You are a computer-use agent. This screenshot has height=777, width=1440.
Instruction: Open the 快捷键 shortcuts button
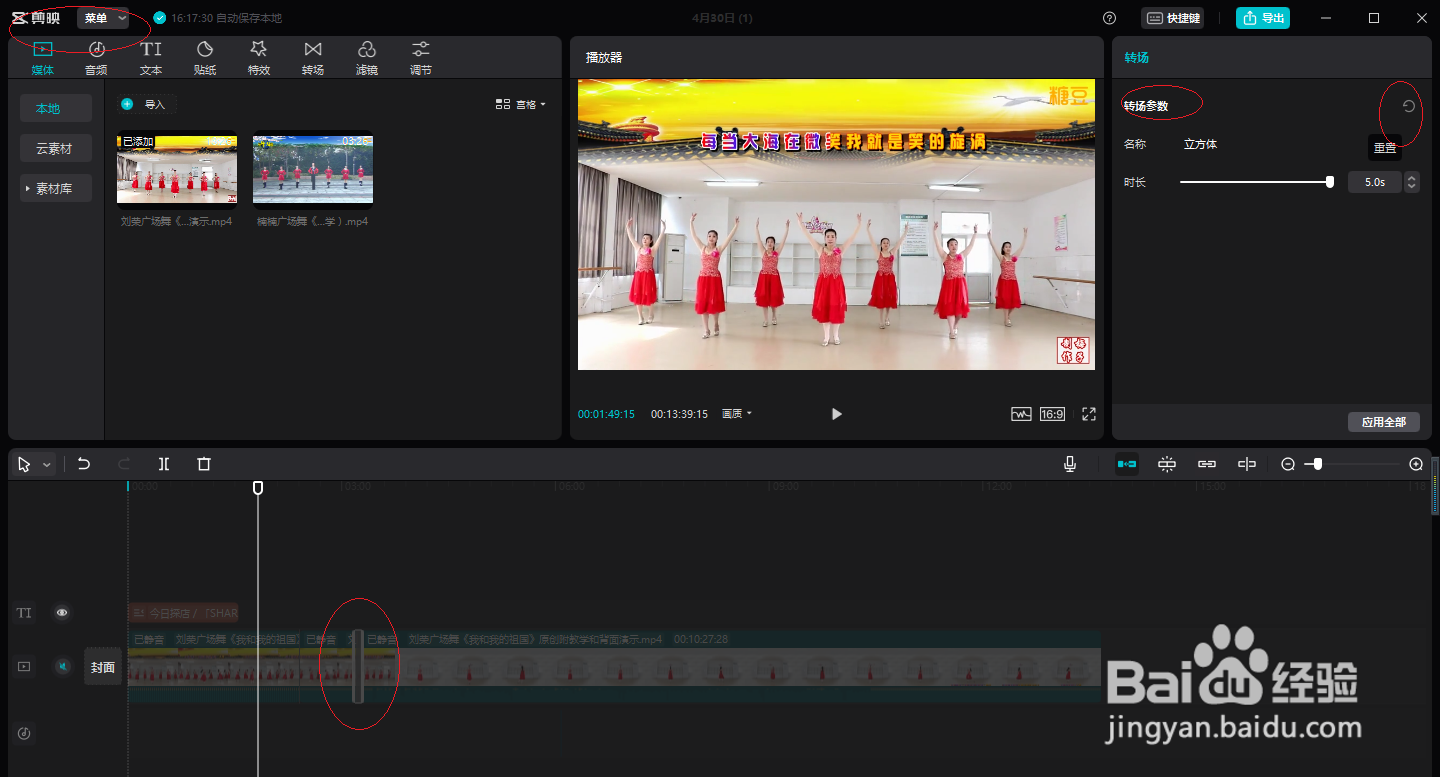(1173, 18)
